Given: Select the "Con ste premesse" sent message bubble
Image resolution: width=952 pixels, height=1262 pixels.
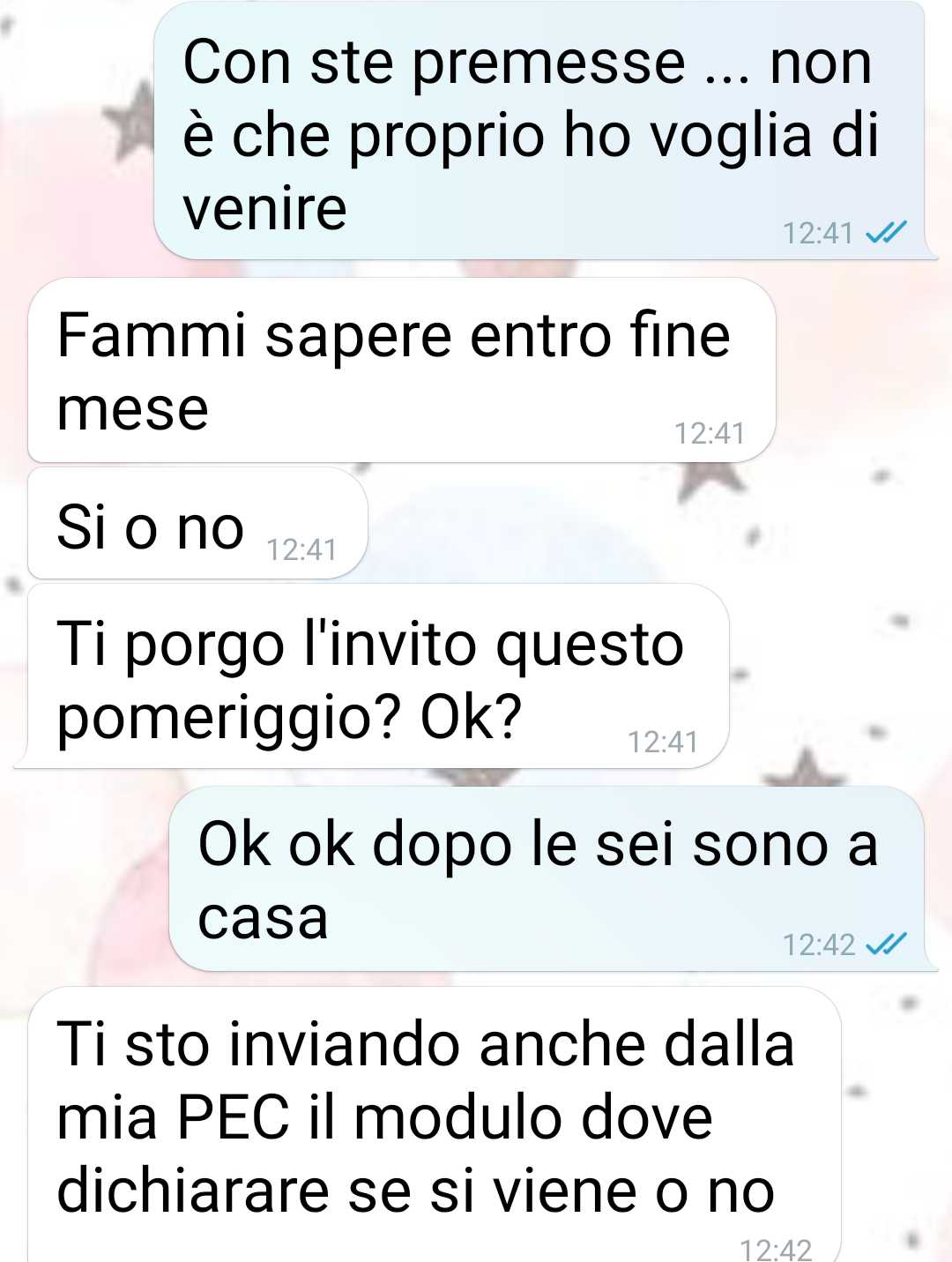Looking at the screenshot, I should tap(539, 131).
